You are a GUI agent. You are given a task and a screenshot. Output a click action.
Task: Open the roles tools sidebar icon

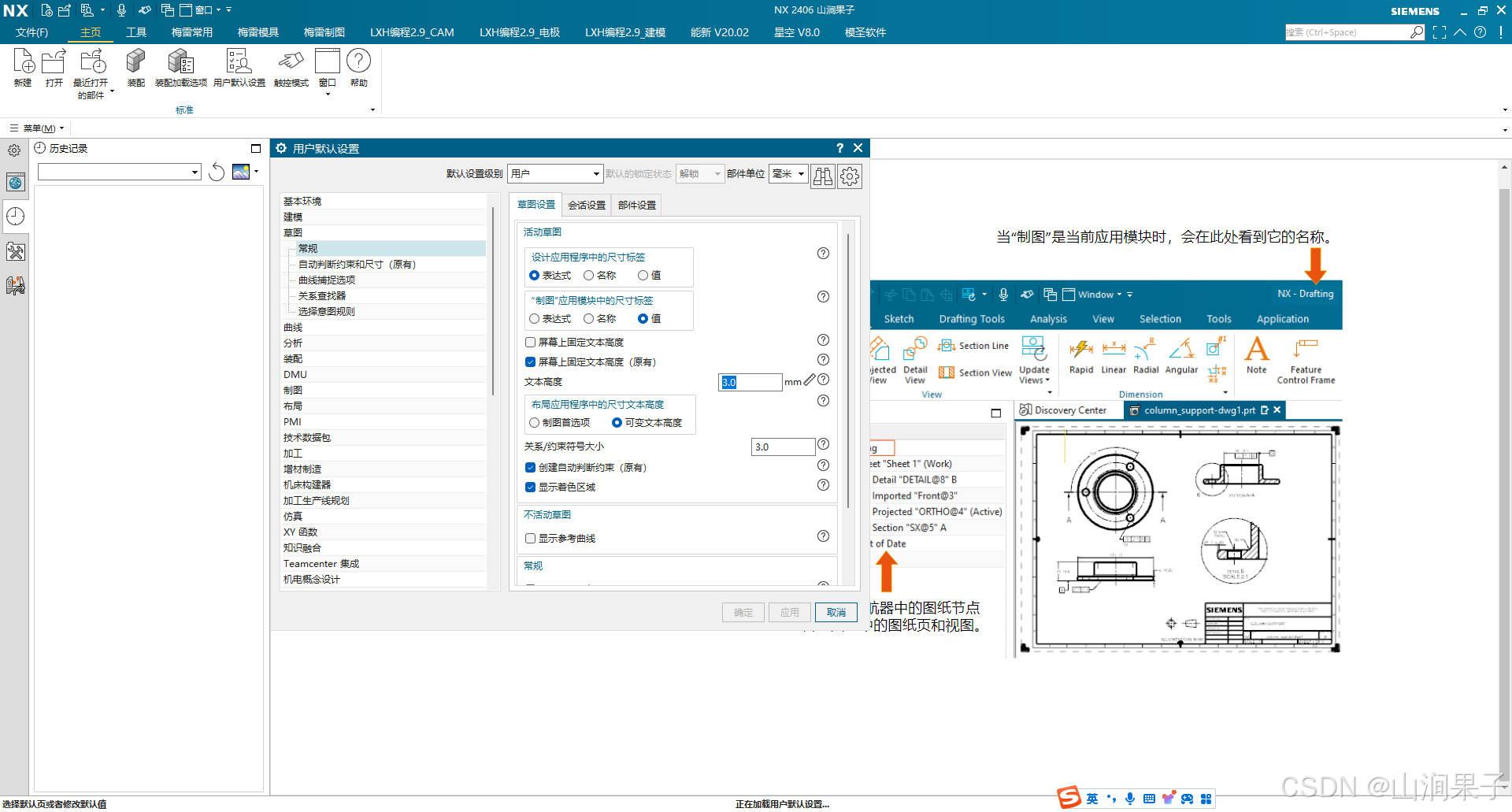15,252
